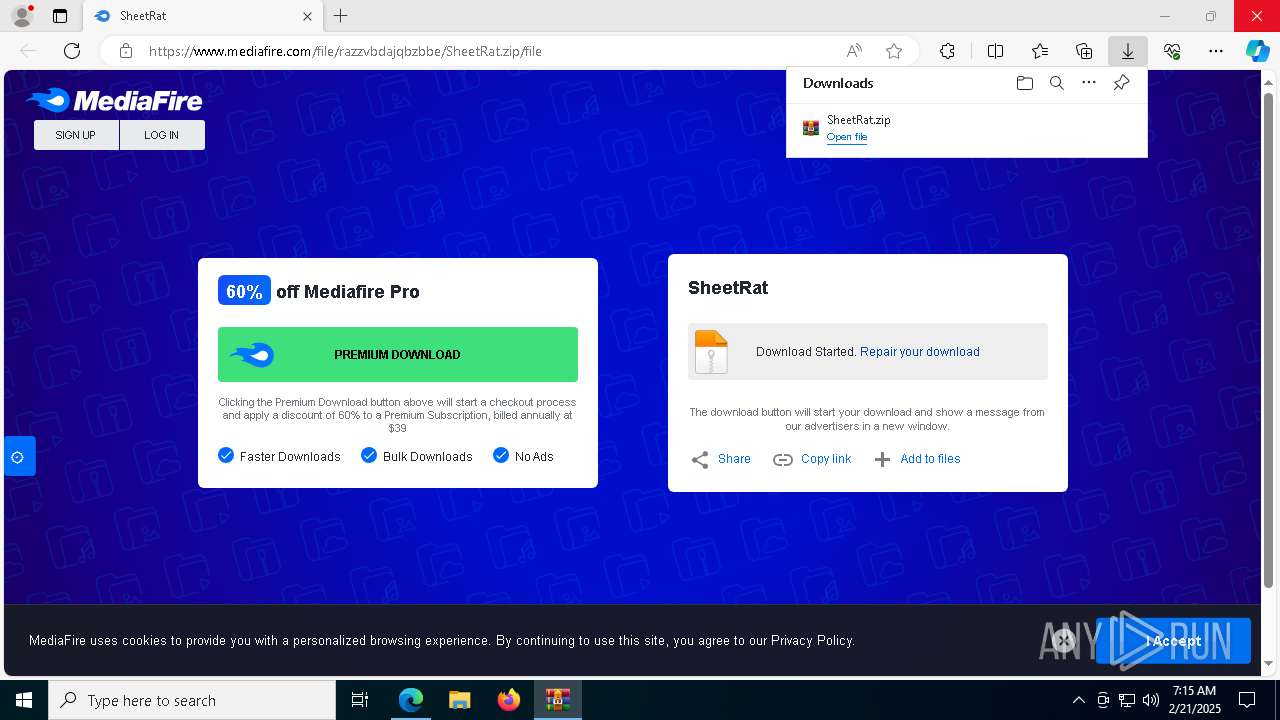Viewport: 1280px width, 720px height.
Task: Show hidden system tray icons chevron
Action: (x=1078, y=700)
